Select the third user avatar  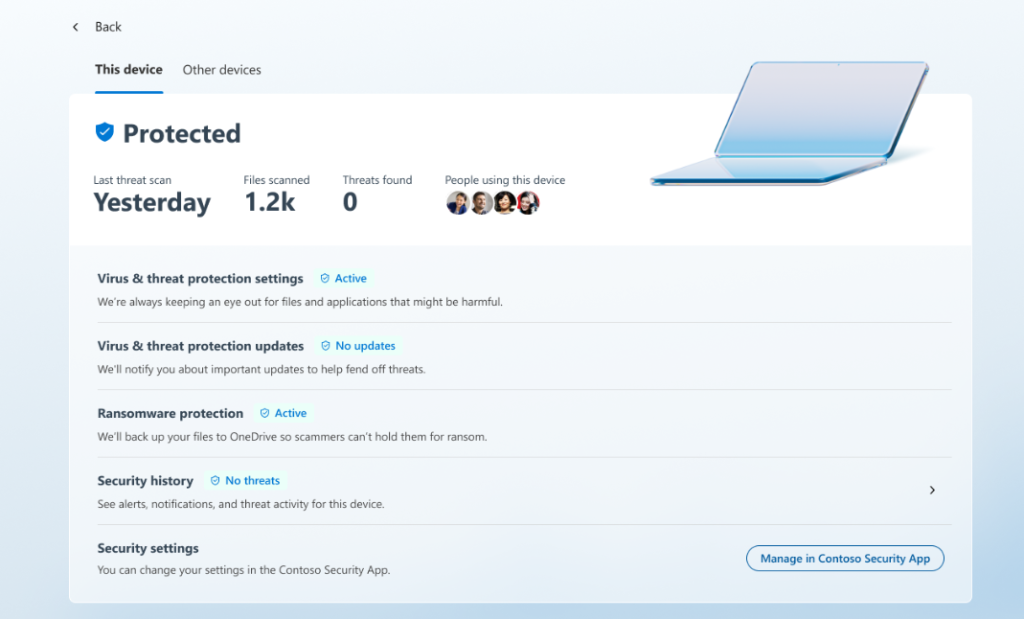point(505,203)
